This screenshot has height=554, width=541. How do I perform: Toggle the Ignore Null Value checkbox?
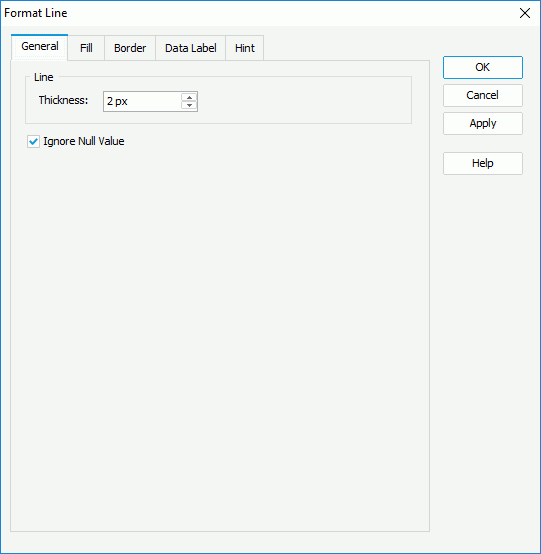point(34,142)
